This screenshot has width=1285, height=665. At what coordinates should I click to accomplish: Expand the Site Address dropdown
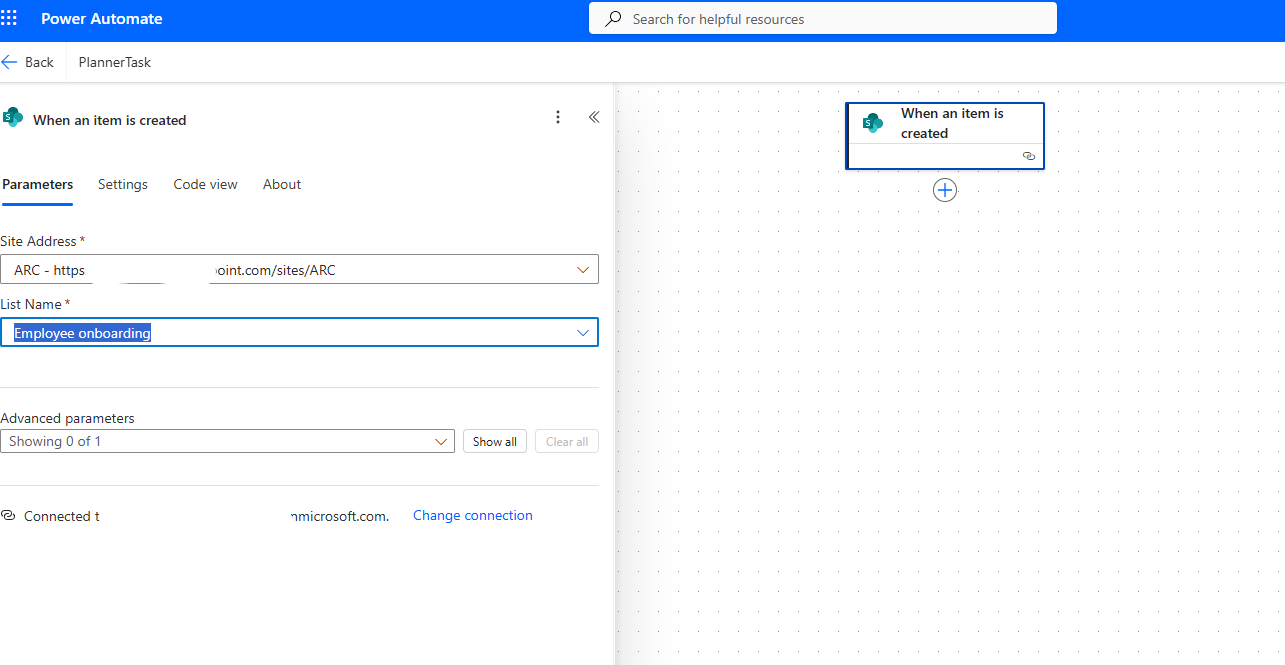pyautogui.click(x=583, y=270)
